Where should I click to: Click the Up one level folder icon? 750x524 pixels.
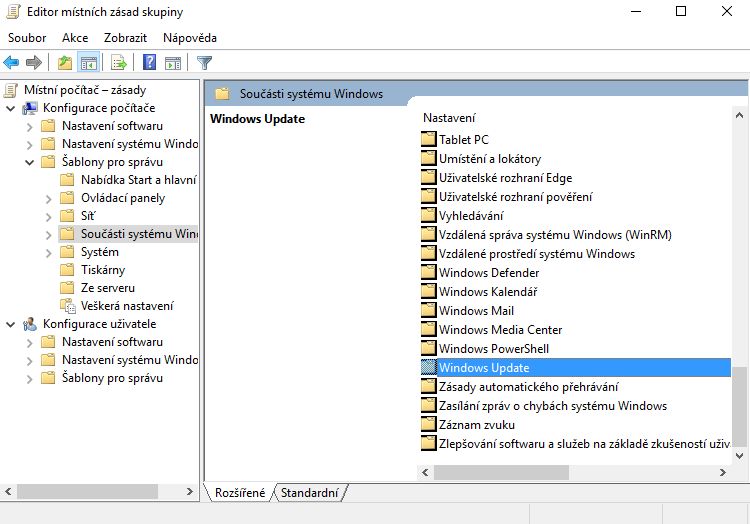[x=65, y=63]
